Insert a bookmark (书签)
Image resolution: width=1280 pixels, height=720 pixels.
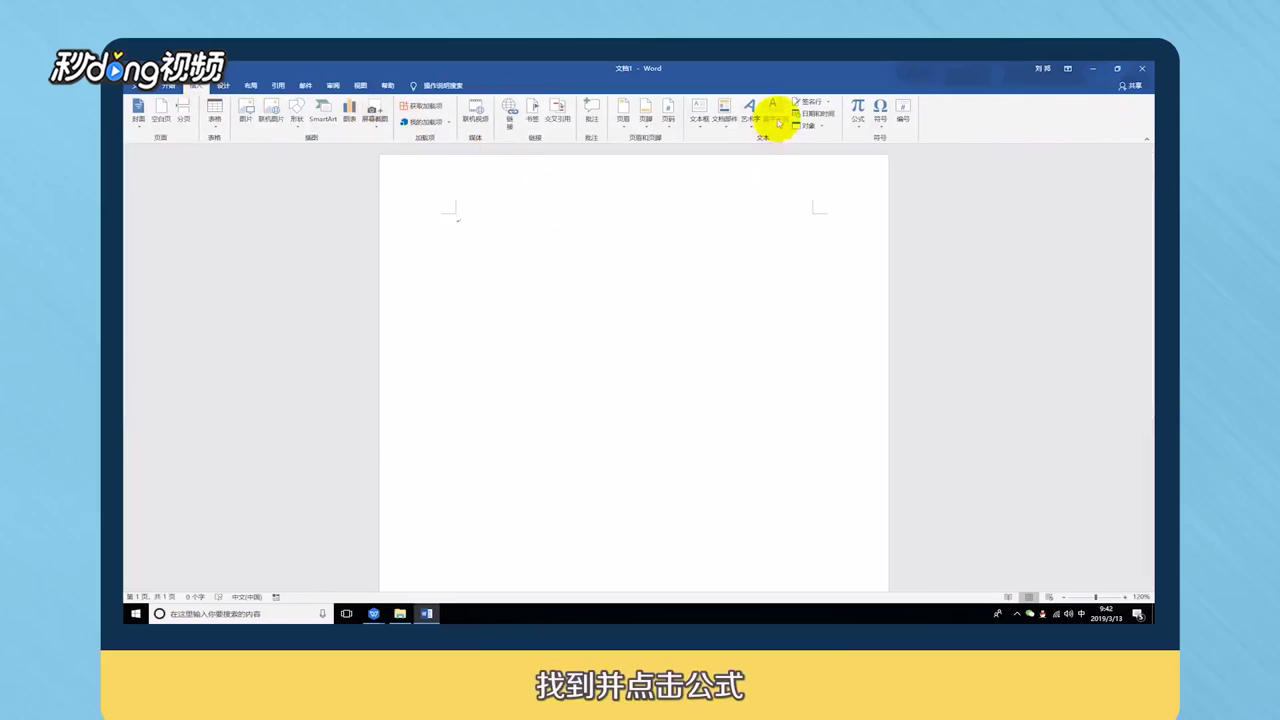point(532,110)
